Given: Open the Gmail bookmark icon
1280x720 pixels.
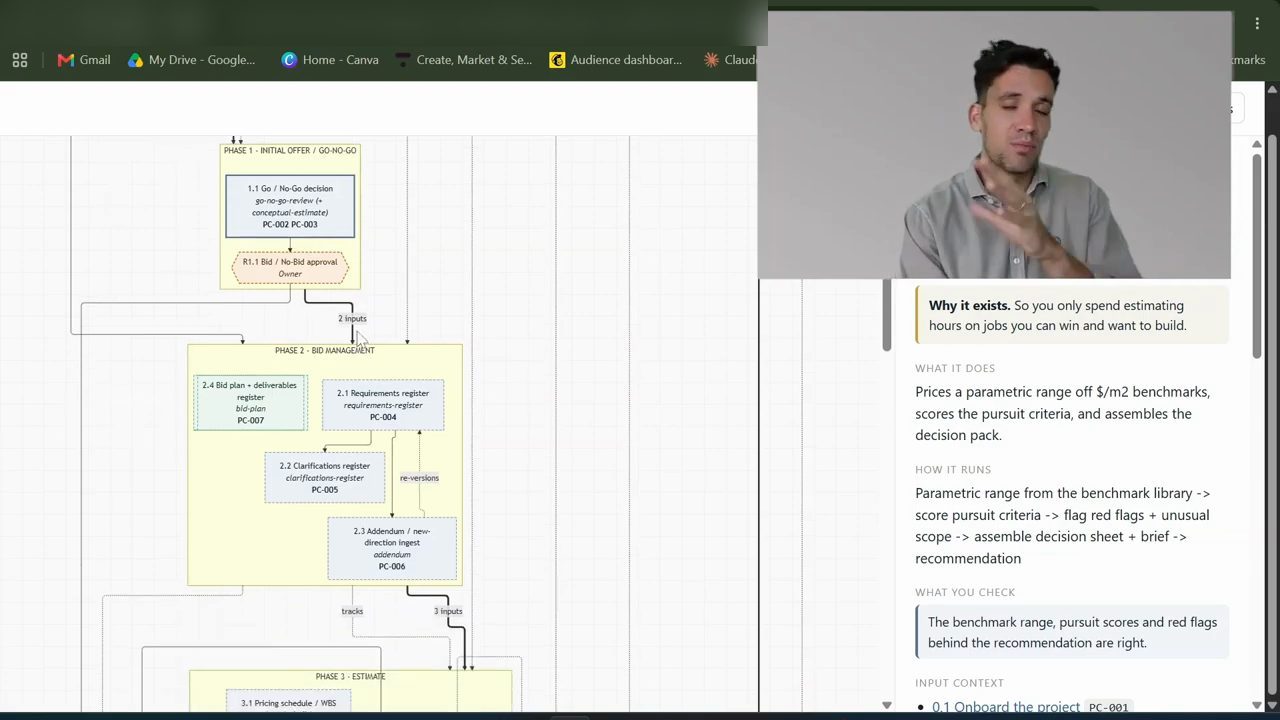Looking at the screenshot, I should tap(66, 60).
